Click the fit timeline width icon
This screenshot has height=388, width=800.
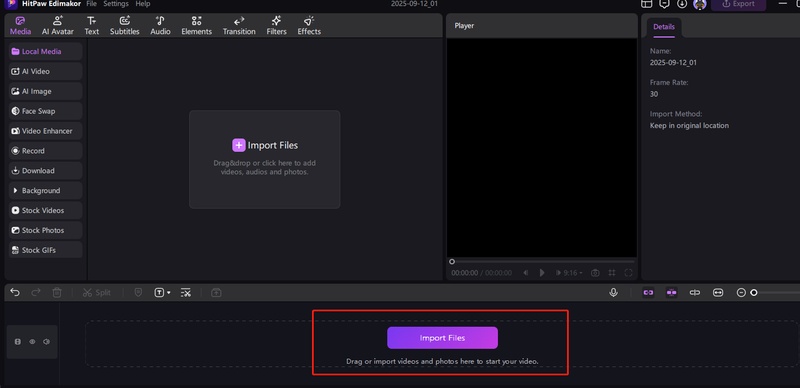(x=718, y=293)
